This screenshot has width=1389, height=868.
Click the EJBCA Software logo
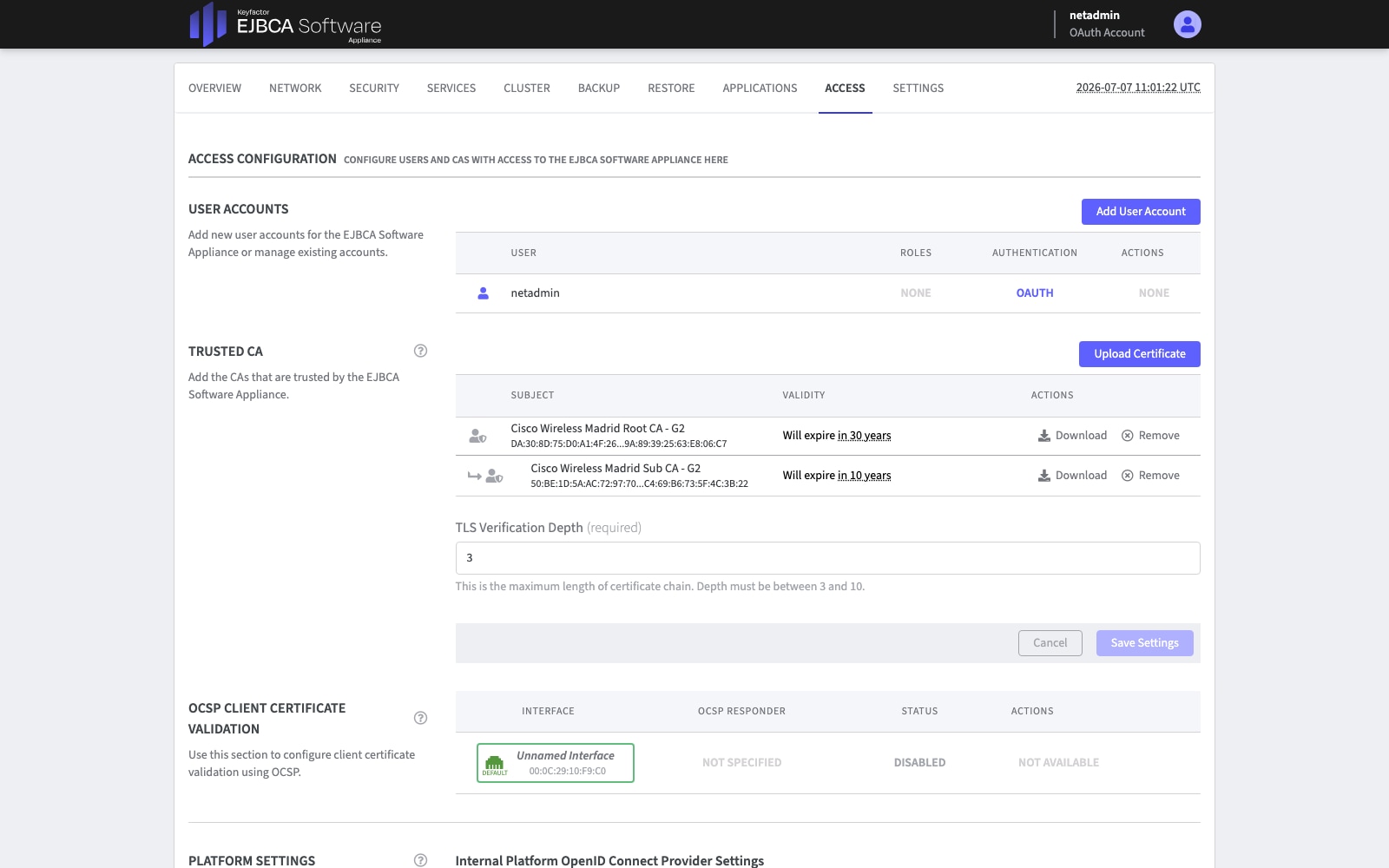tap(286, 24)
